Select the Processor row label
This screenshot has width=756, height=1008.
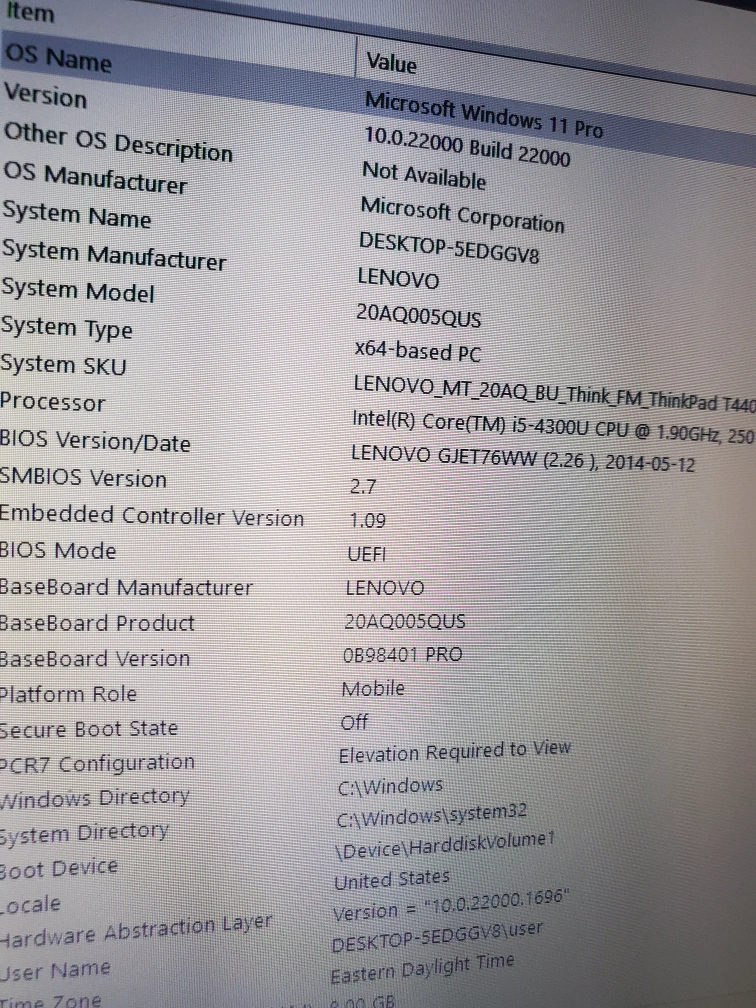pyautogui.click(x=53, y=402)
